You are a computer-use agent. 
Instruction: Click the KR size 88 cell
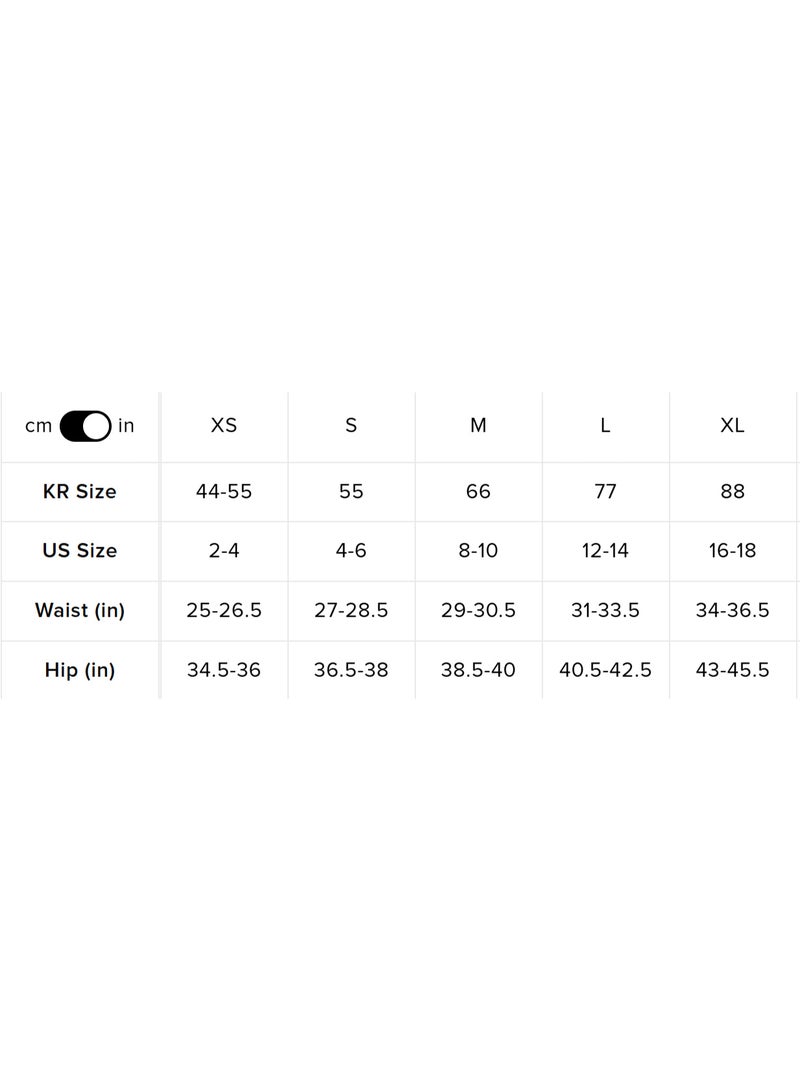[x=732, y=491]
